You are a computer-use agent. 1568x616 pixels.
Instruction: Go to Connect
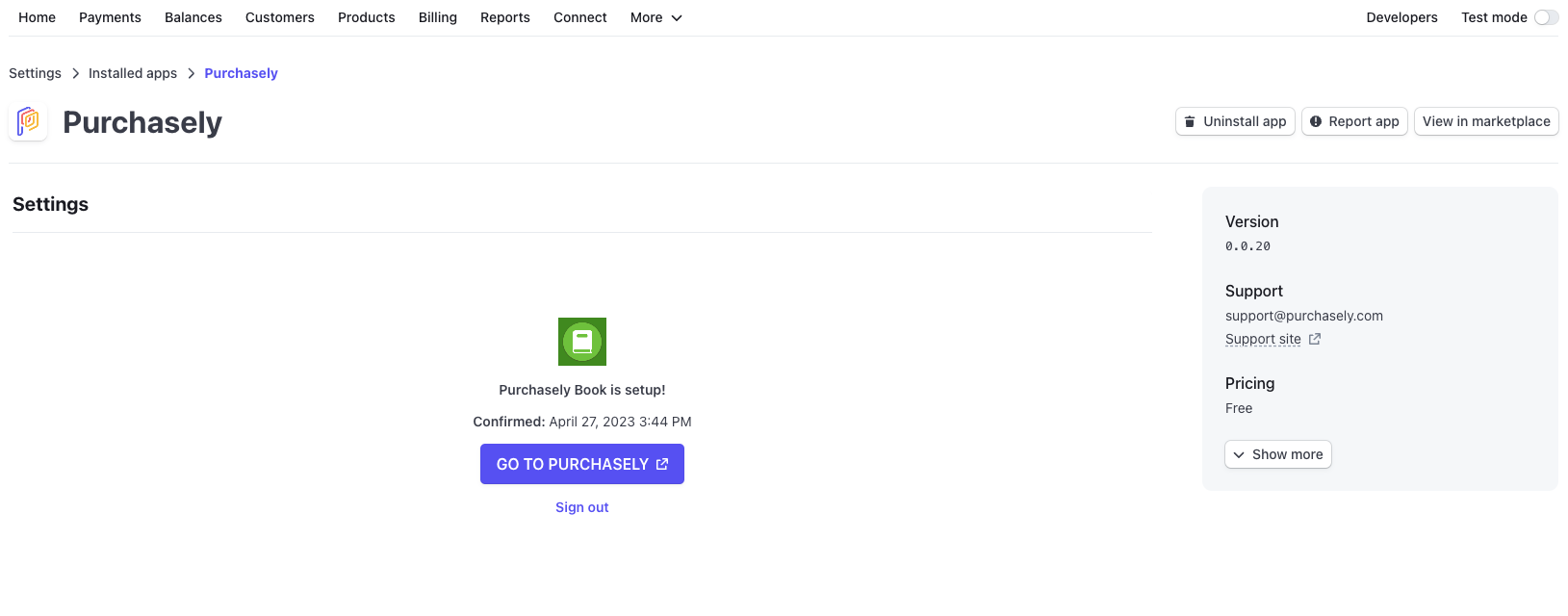(580, 17)
